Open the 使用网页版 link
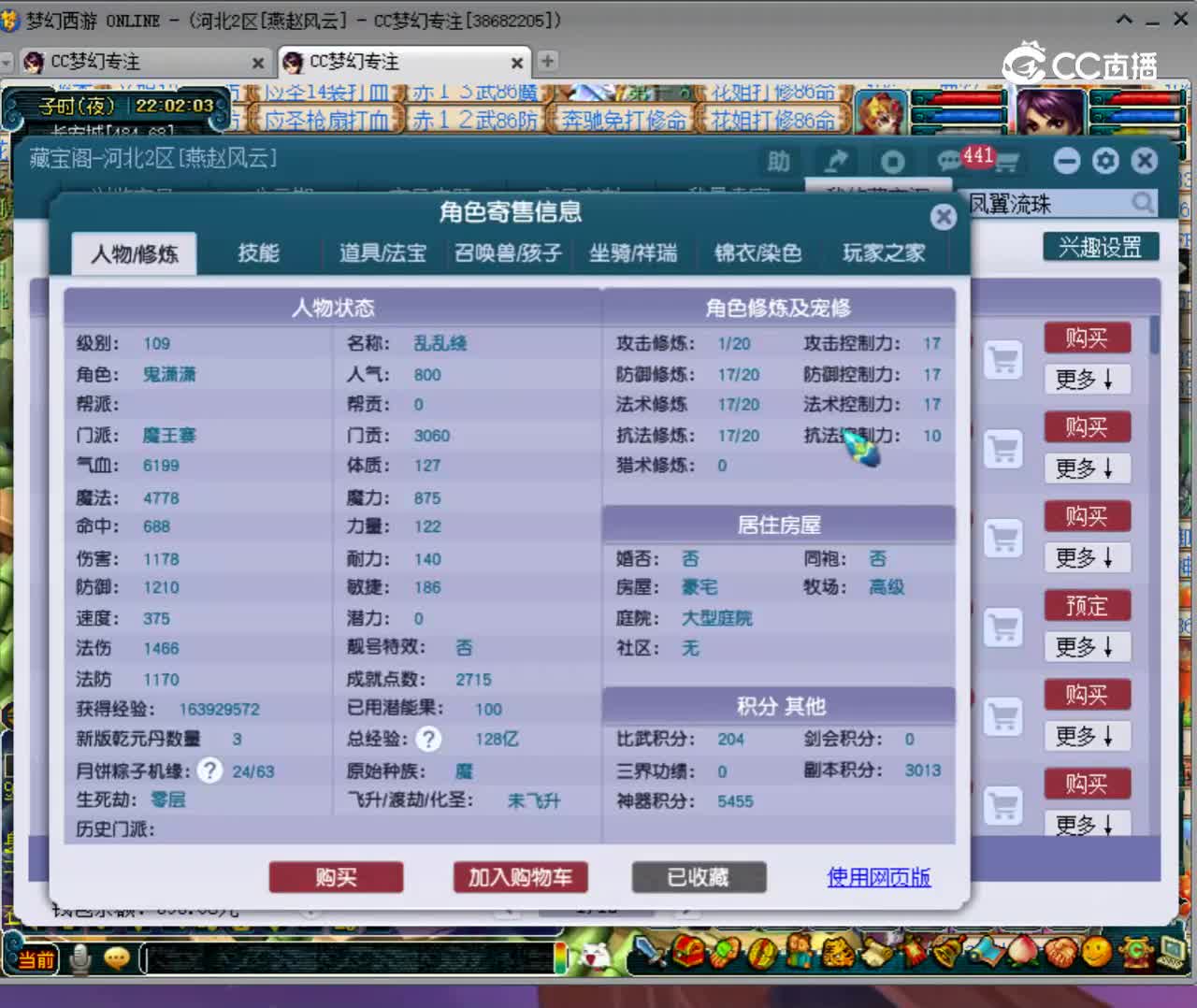 click(879, 877)
